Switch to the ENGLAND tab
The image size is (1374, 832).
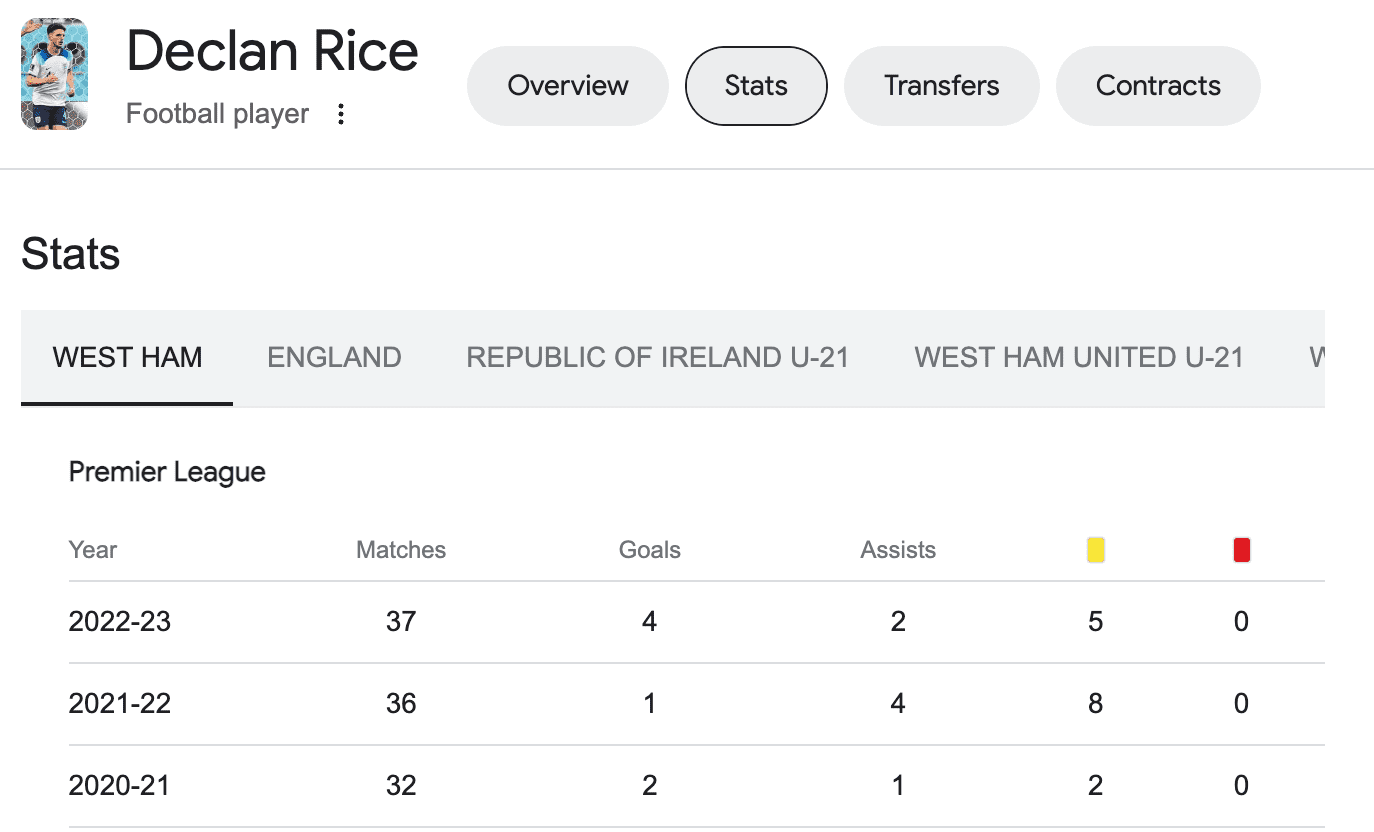pyautogui.click(x=334, y=358)
